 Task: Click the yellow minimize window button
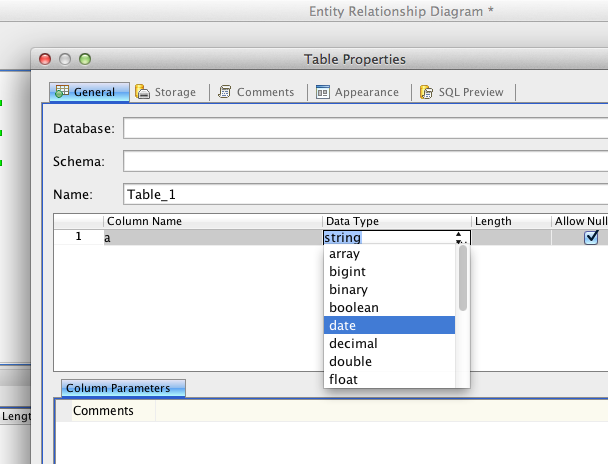click(x=65, y=59)
